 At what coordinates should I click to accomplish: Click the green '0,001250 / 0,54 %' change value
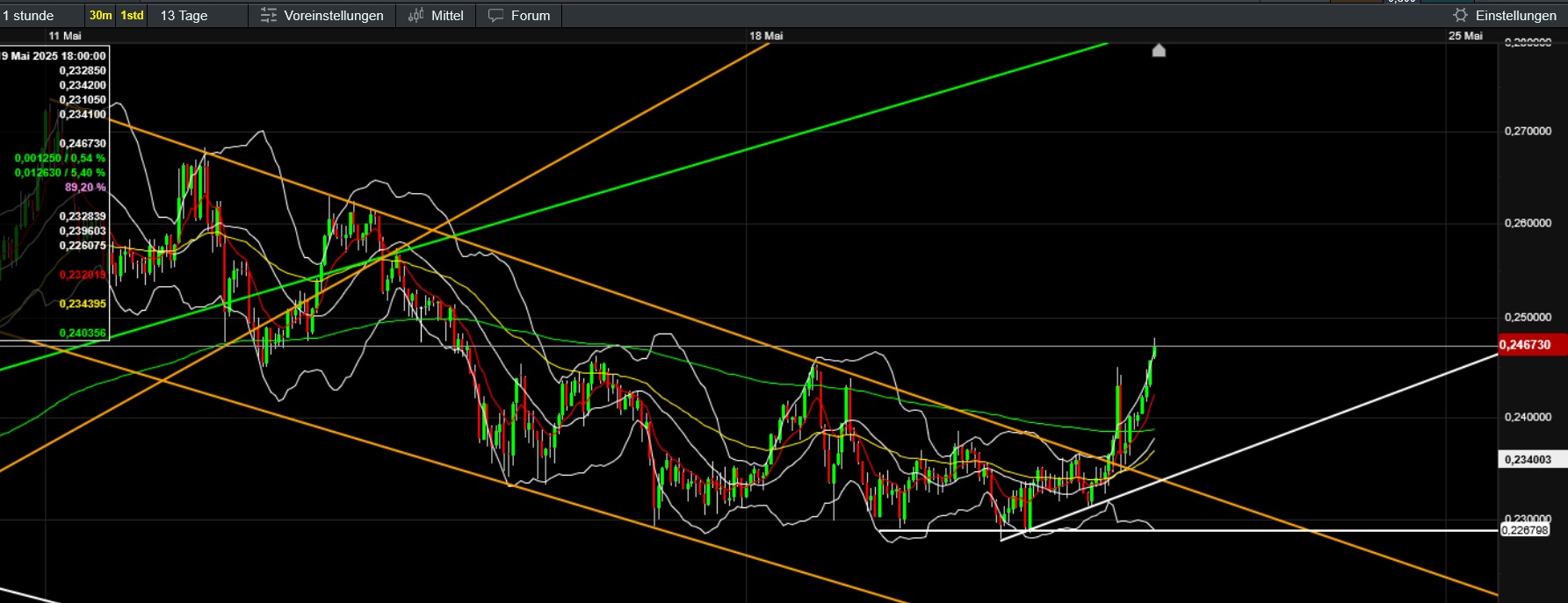(60, 159)
